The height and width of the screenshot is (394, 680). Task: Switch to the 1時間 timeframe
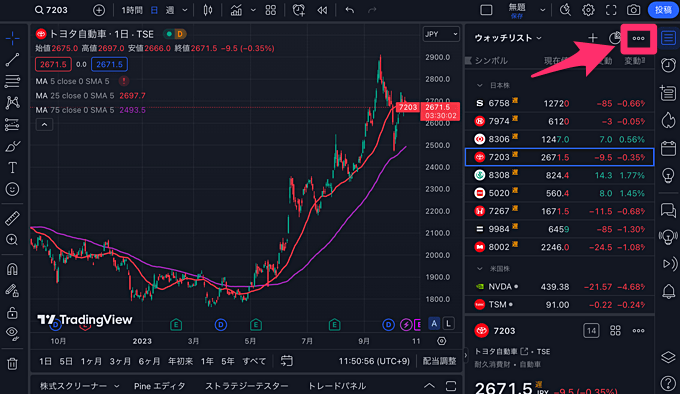[132, 10]
